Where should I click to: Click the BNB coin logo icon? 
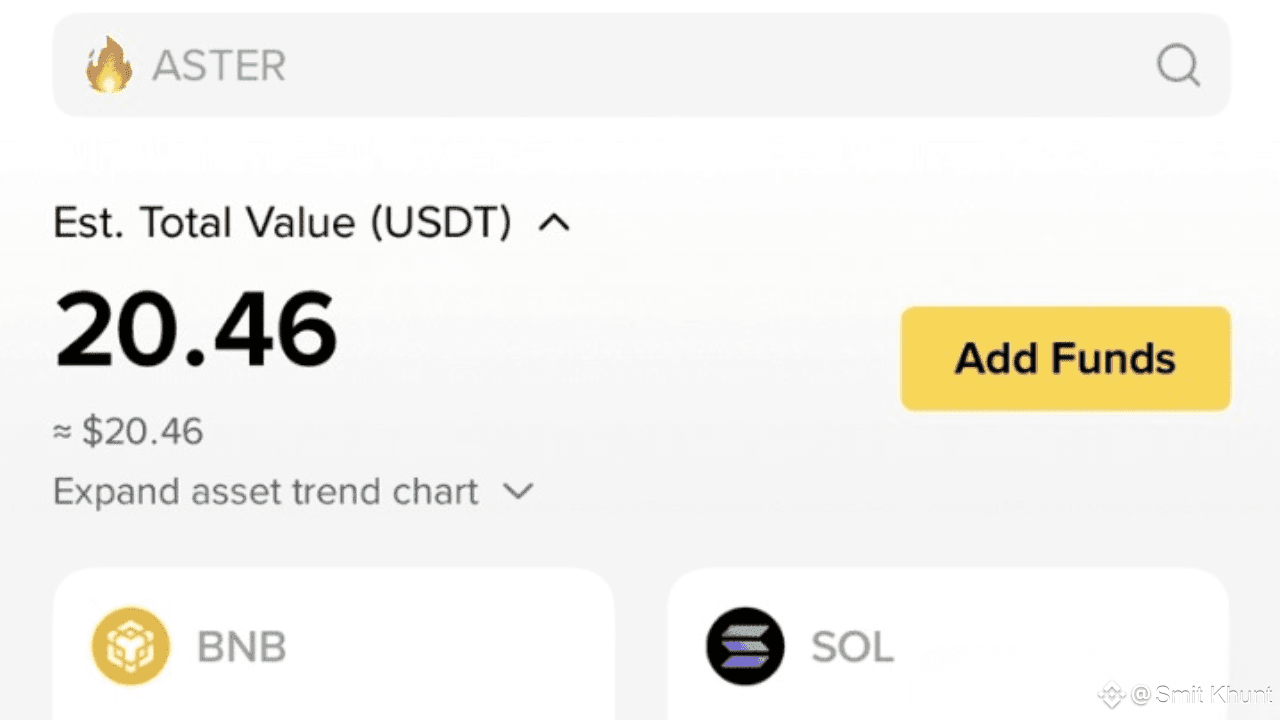[x=131, y=646]
